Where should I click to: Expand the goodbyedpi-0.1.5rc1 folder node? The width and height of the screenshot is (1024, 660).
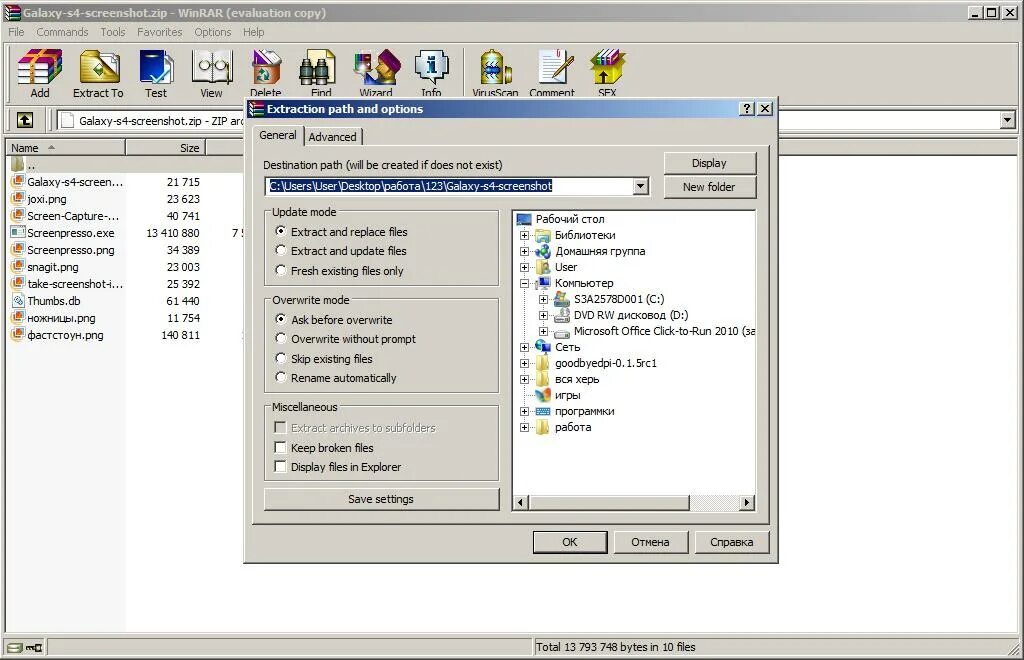coord(524,363)
